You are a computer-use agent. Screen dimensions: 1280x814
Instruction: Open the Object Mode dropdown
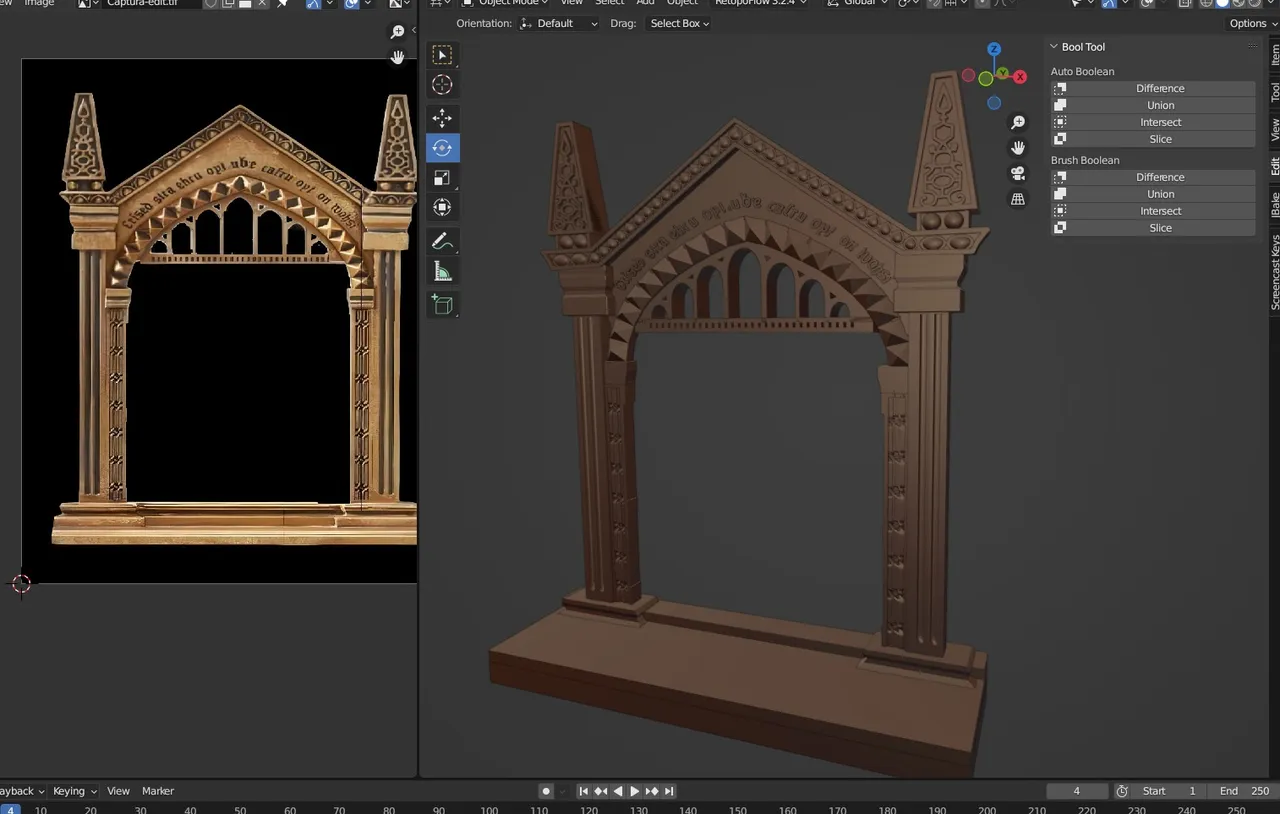click(505, 4)
